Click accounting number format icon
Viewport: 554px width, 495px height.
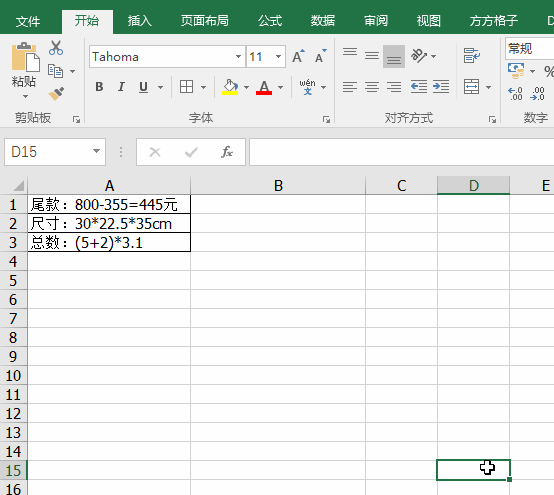[516, 71]
